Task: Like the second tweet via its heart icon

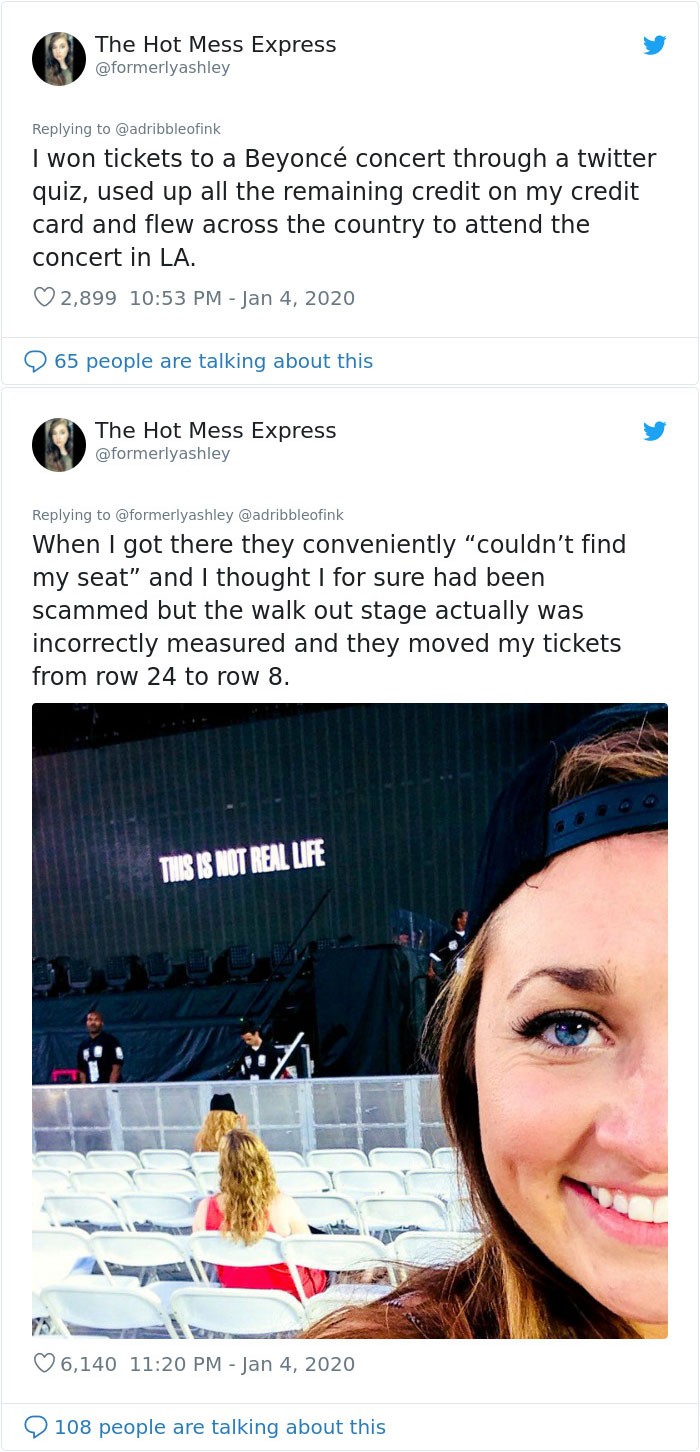Action: tap(43, 1363)
